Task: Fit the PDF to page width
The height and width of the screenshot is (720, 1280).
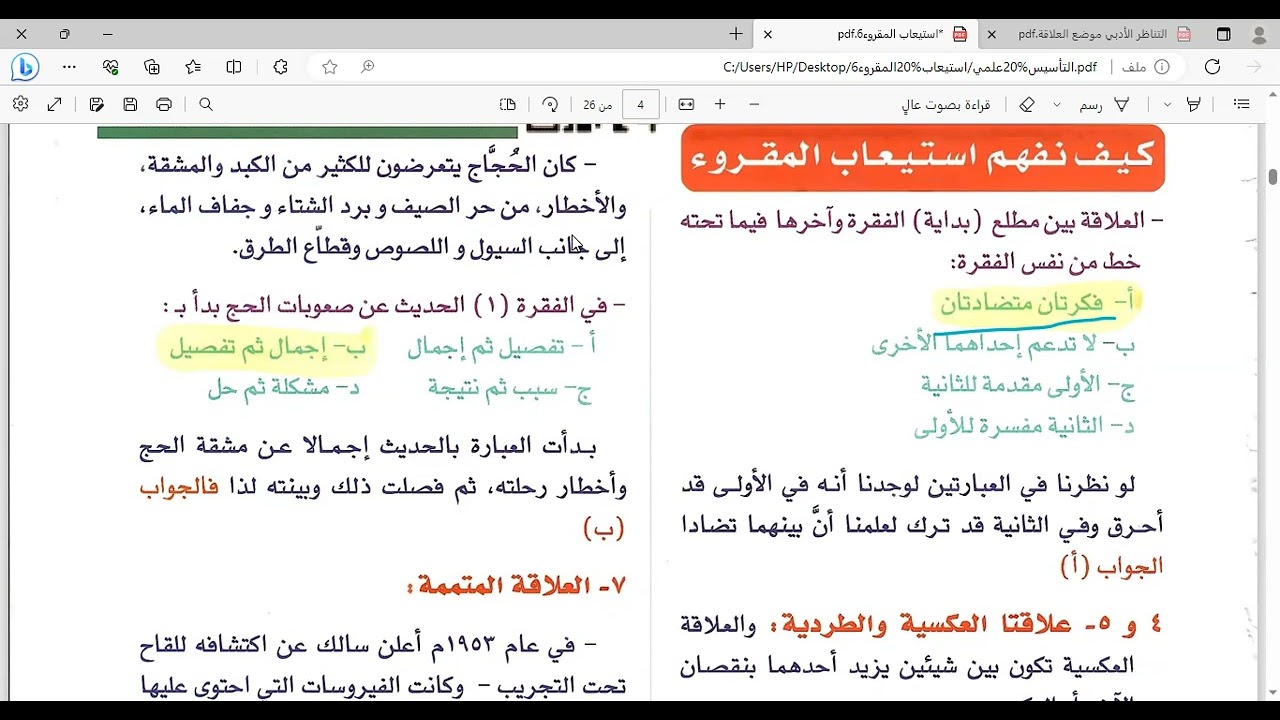Action: [686, 104]
